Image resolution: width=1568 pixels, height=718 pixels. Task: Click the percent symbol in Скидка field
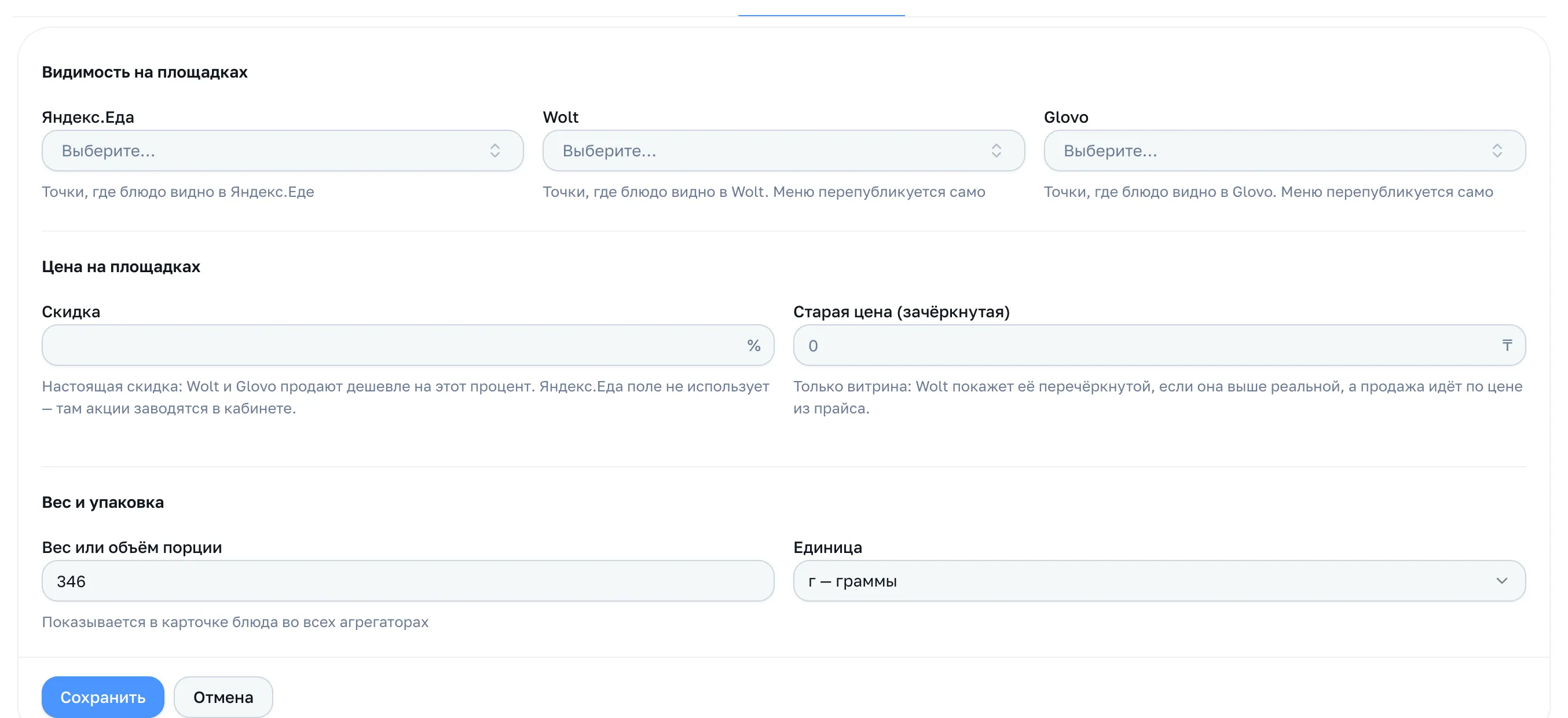tap(753, 346)
